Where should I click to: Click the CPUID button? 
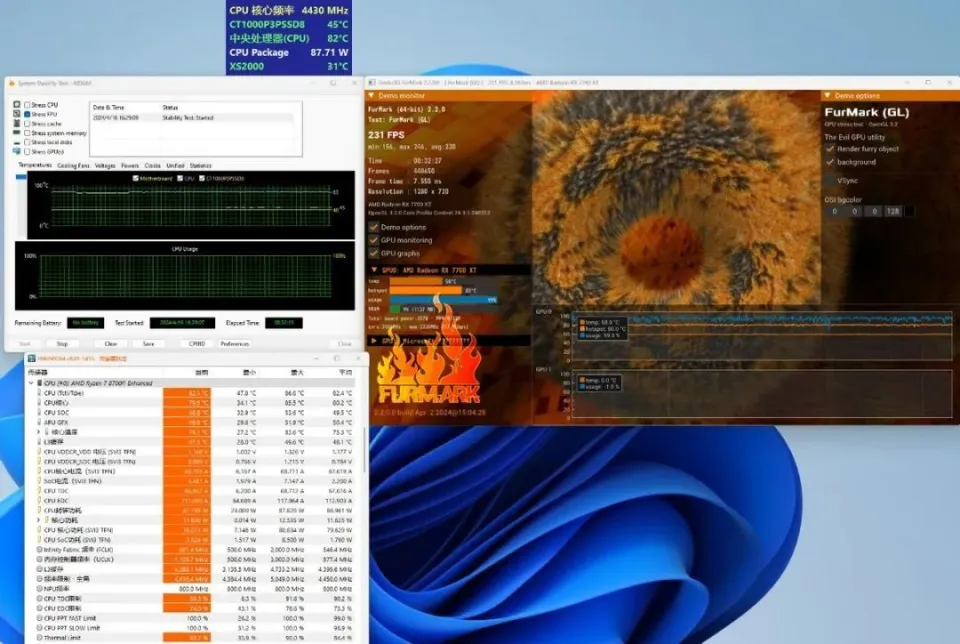197,344
